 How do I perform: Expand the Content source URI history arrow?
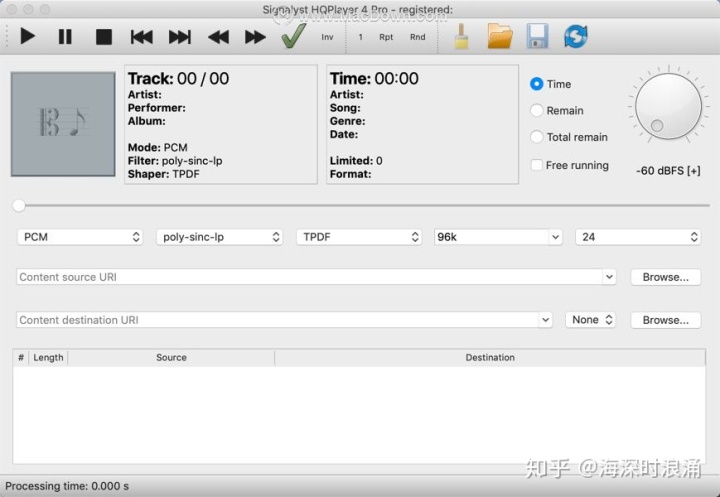pos(609,277)
